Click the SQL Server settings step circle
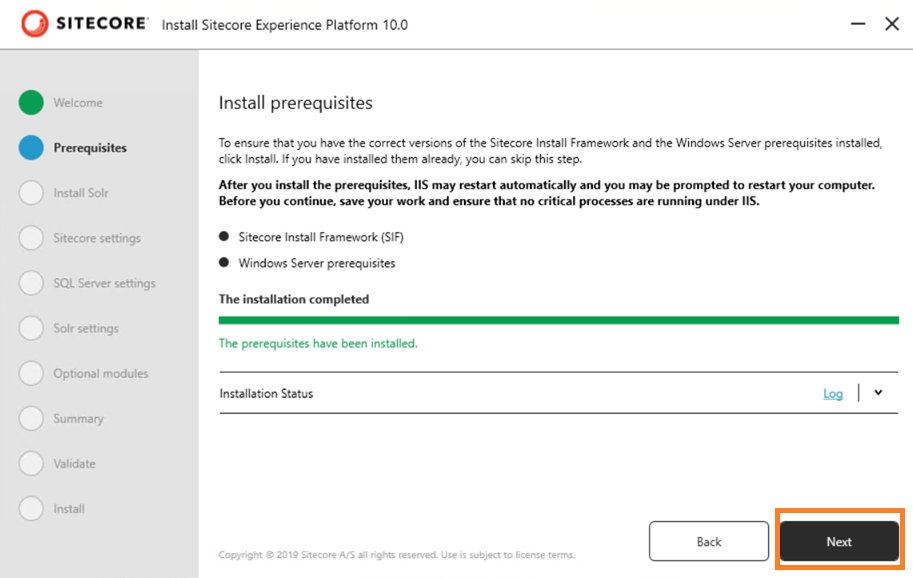This screenshot has height=578, width=913. coord(31,283)
